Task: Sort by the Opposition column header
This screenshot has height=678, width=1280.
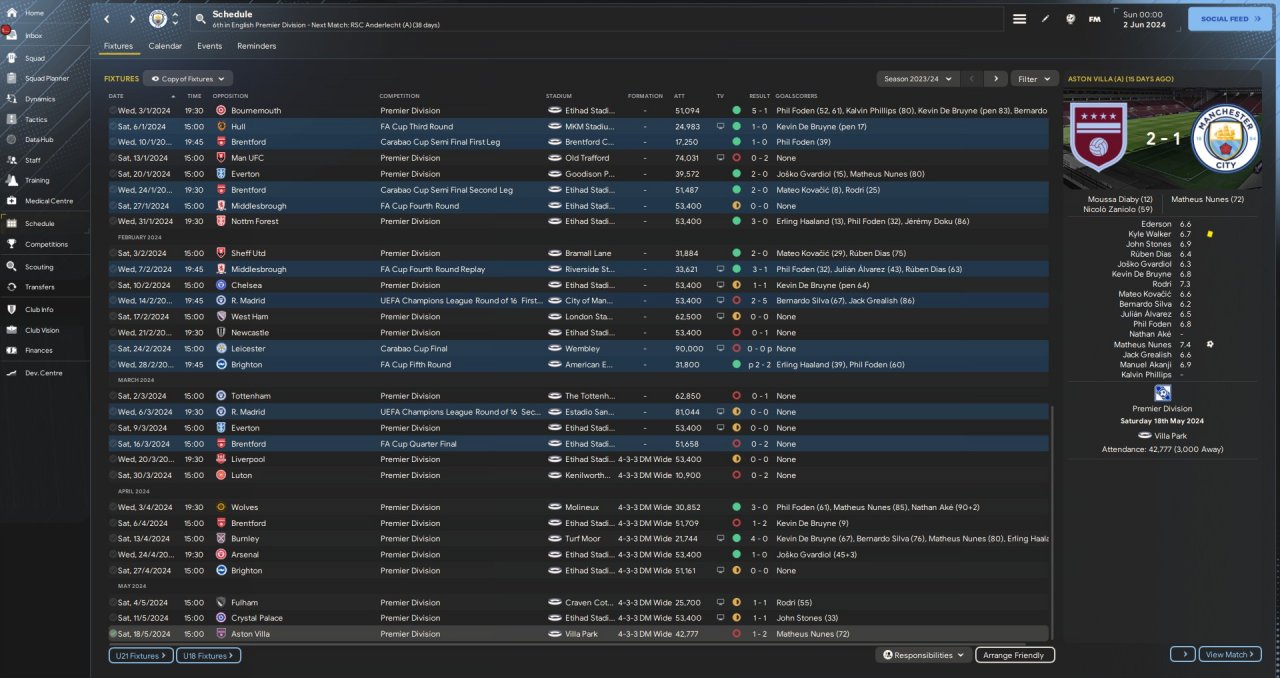Action: [x=230, y=96]
